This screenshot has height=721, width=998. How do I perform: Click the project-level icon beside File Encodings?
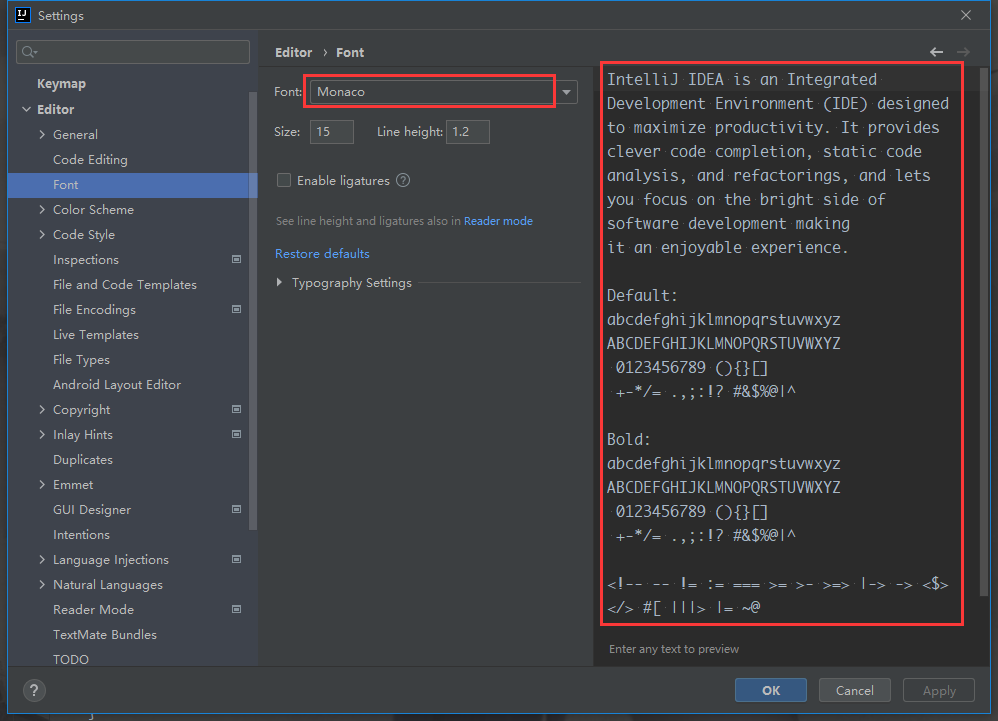237,310
